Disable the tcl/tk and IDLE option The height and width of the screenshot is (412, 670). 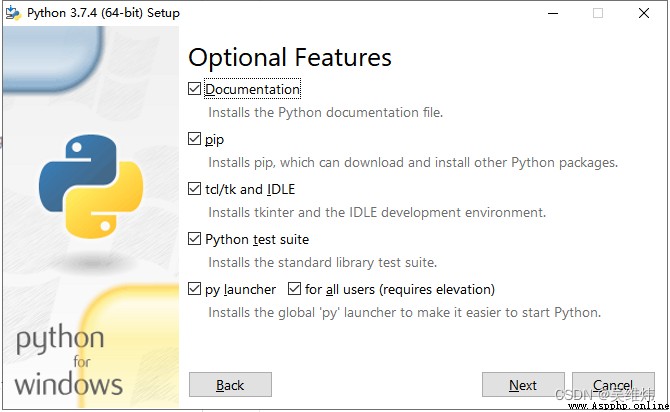pyautogui.click(x=194, y=189)
